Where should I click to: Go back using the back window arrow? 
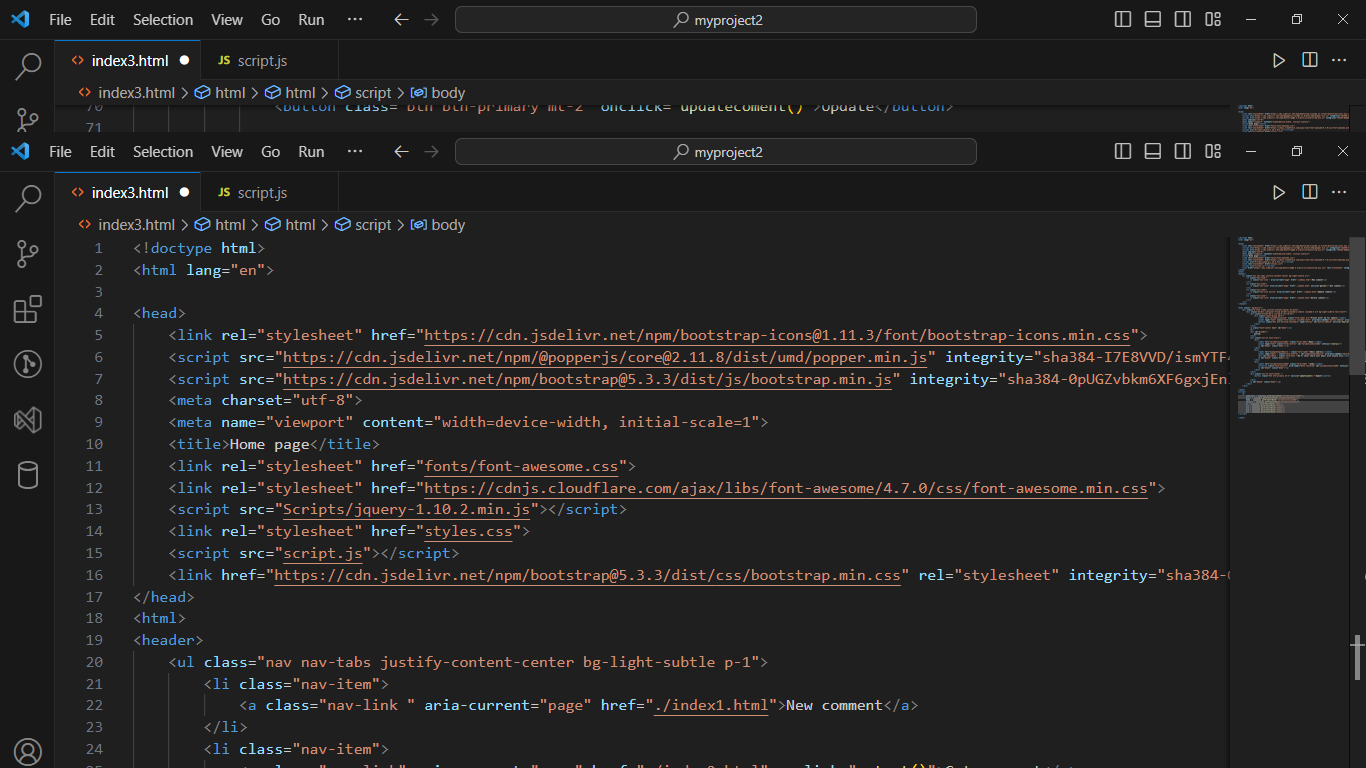pos(401,20)
